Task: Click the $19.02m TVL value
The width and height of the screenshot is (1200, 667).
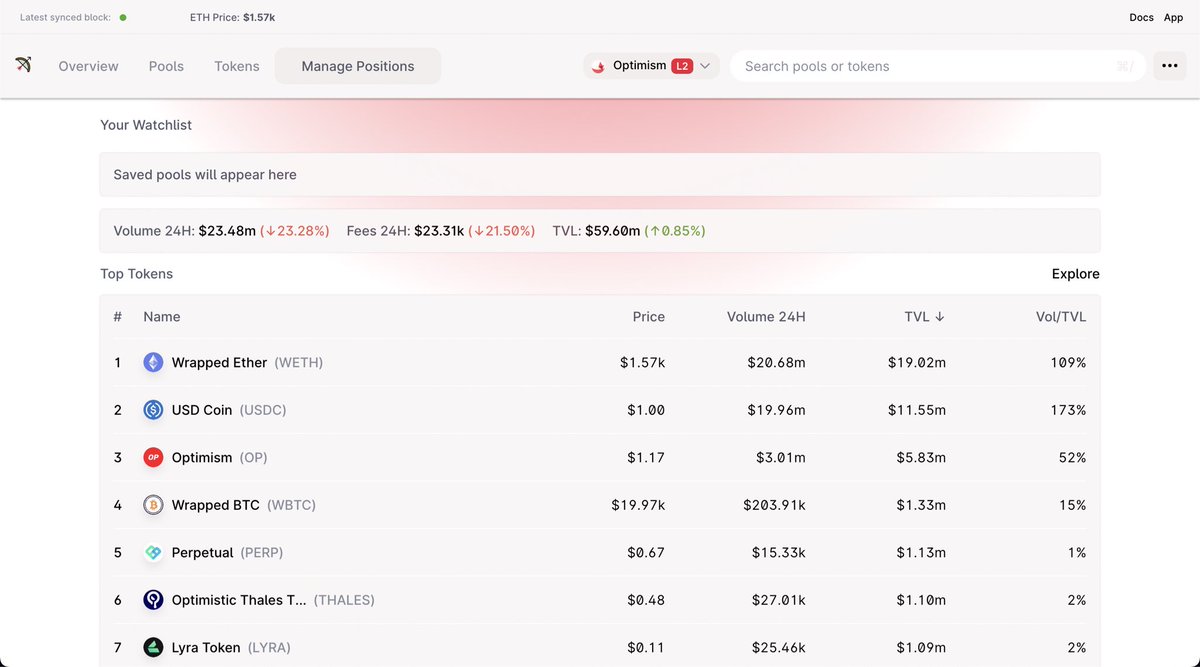Action: [x=917, y=362]
